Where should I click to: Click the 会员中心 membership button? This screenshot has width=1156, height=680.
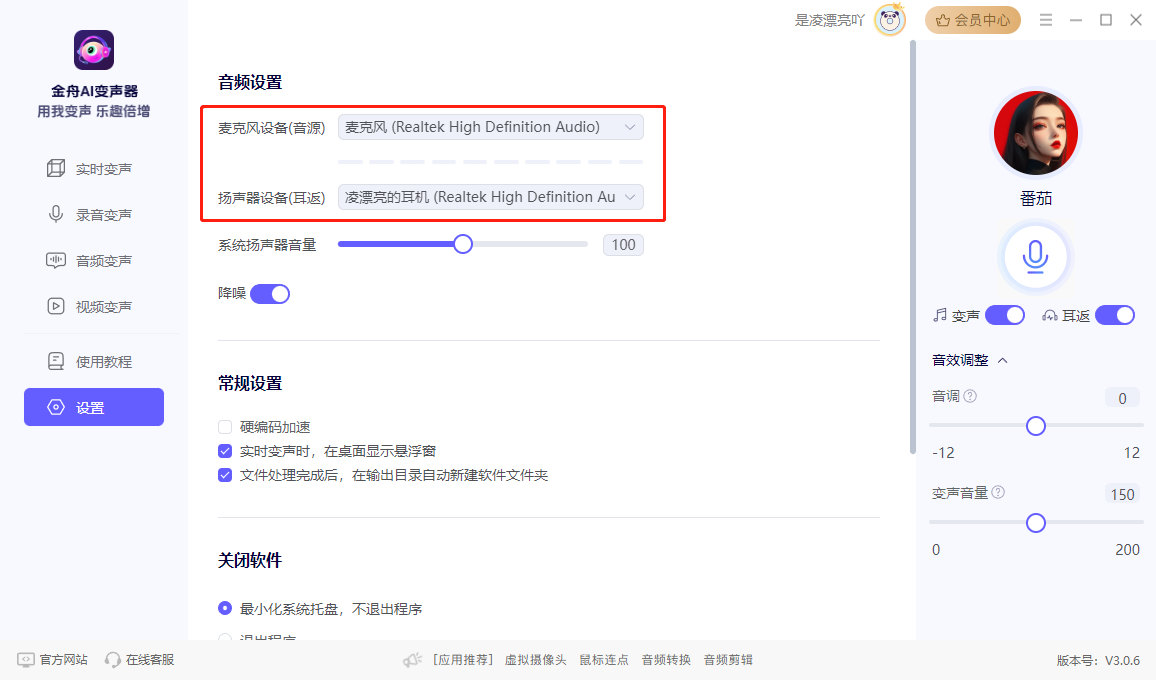coord(972,19)
